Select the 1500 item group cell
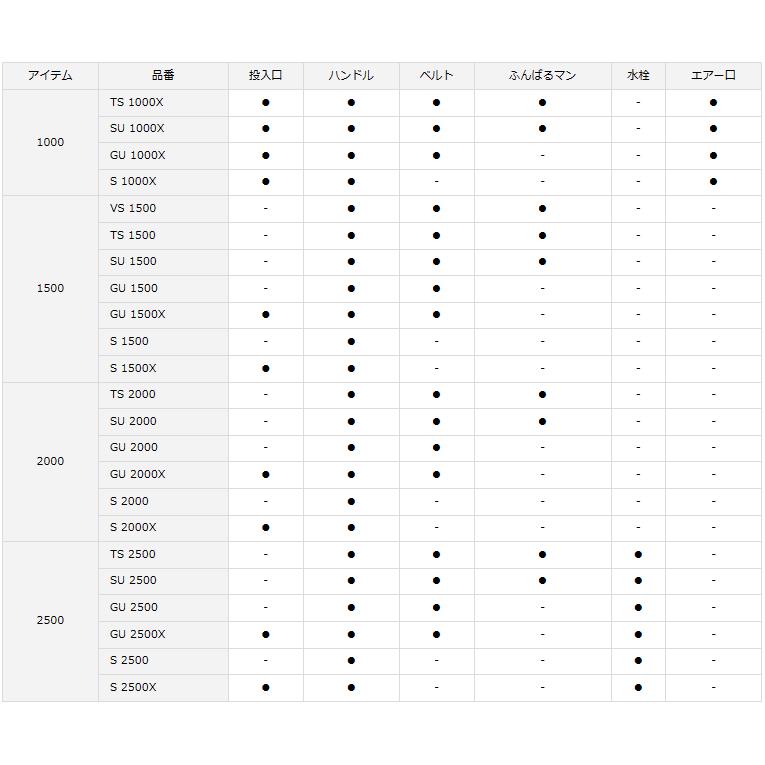This screenshot has height=765, width=765. click(x=50, y=288)
